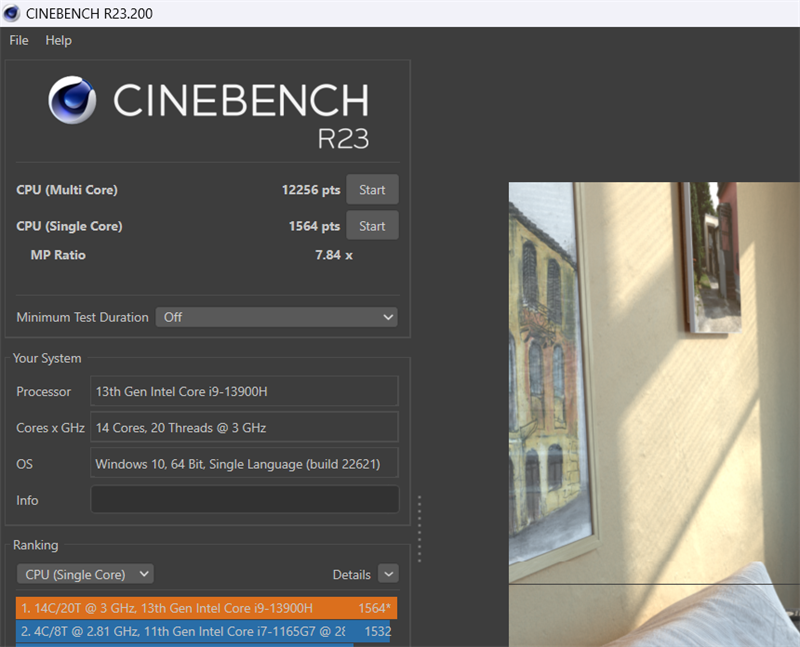Click the Details label in Ranking
This screenshot has height=647, width=800.
(x=352, y=575)
